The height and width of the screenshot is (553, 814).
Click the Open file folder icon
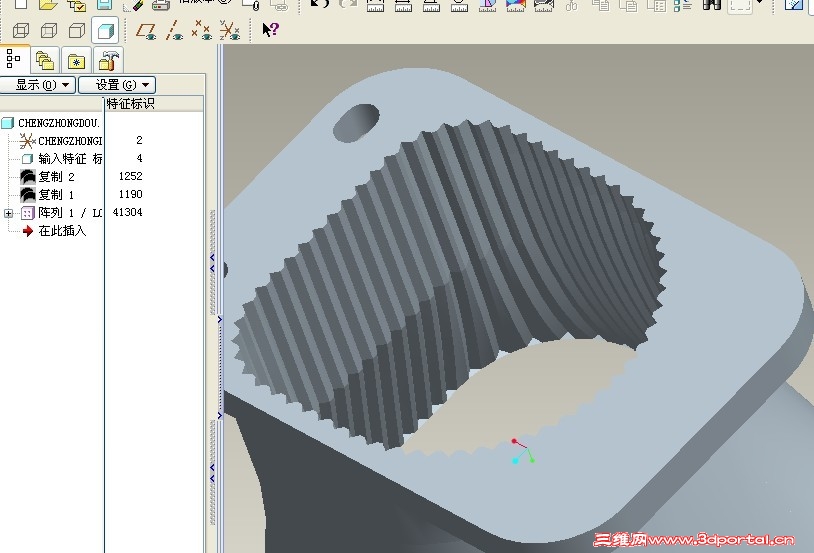tap(48, 5)
